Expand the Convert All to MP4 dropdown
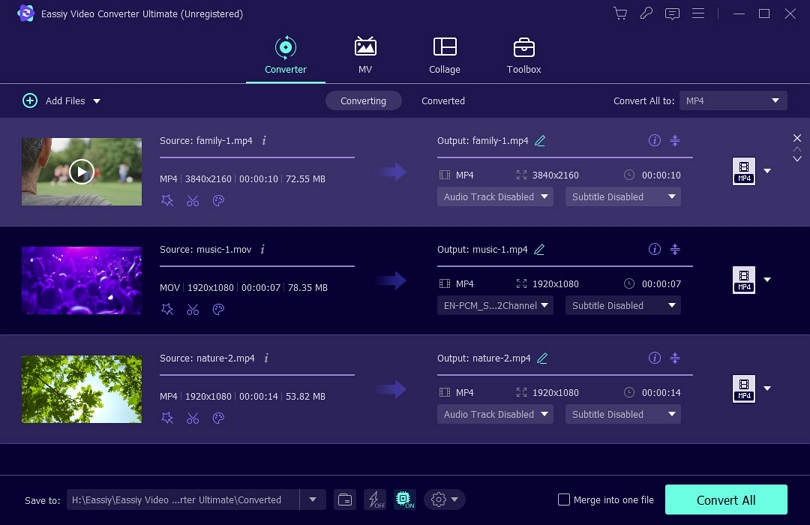This screenshot has width=810, height=525. pyautogui.click(x=733, y=101)
